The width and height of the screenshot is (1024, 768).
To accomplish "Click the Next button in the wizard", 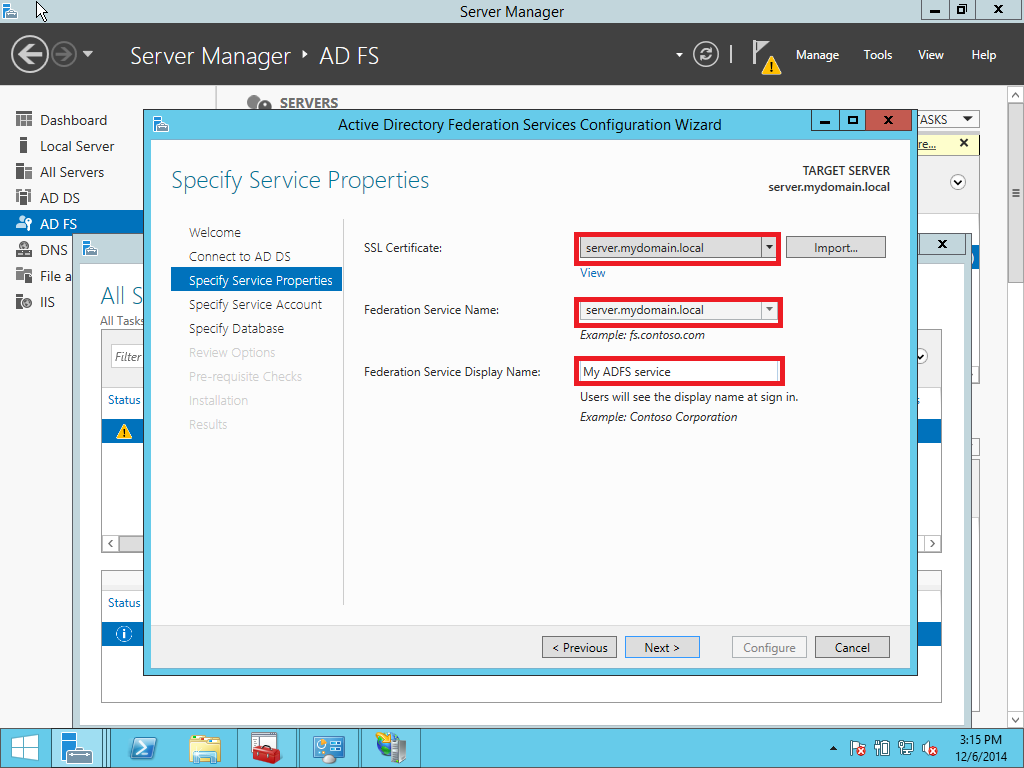I will tap(662, 647).
